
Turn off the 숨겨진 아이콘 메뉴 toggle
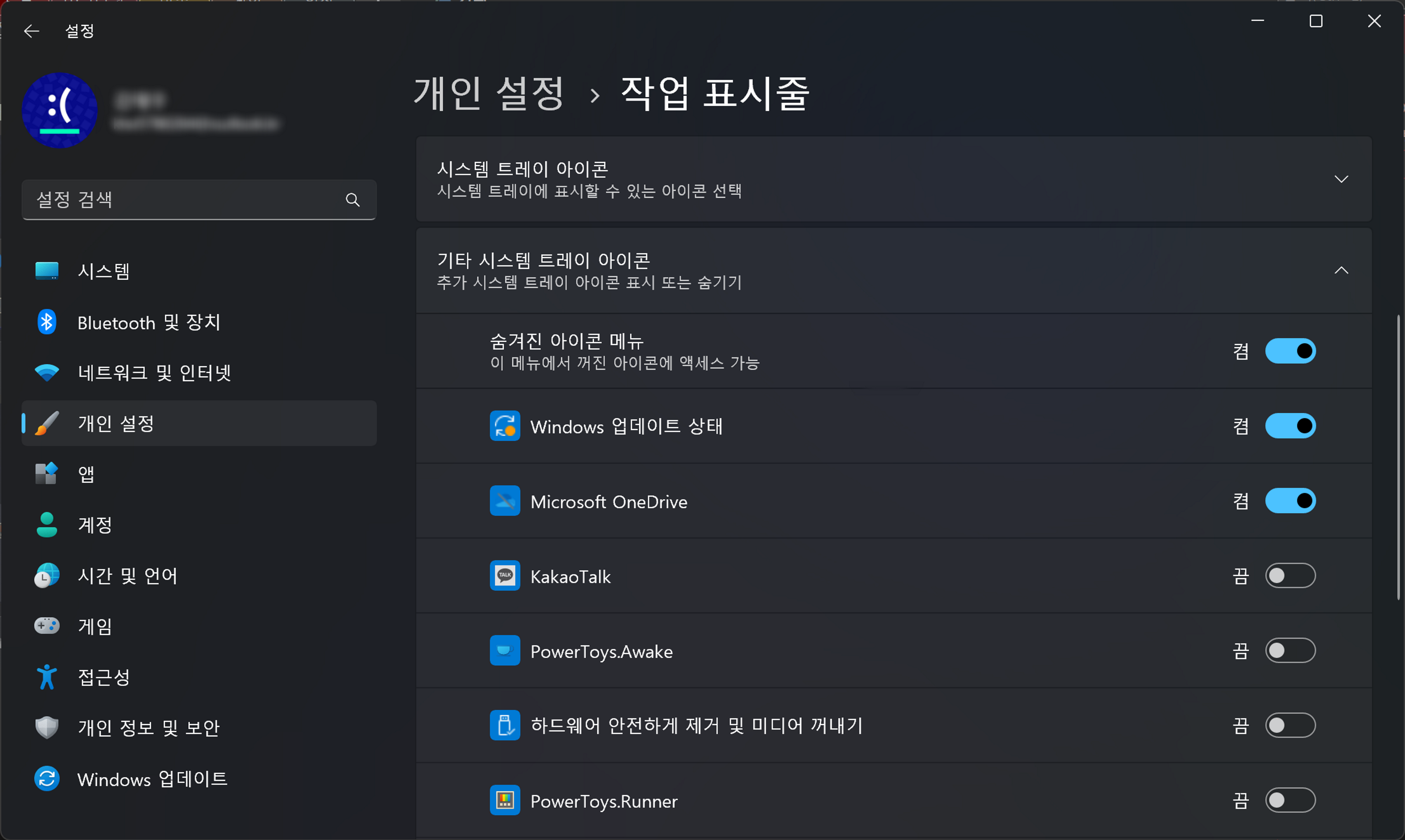pyautogui.click(x=1290, y=351)
